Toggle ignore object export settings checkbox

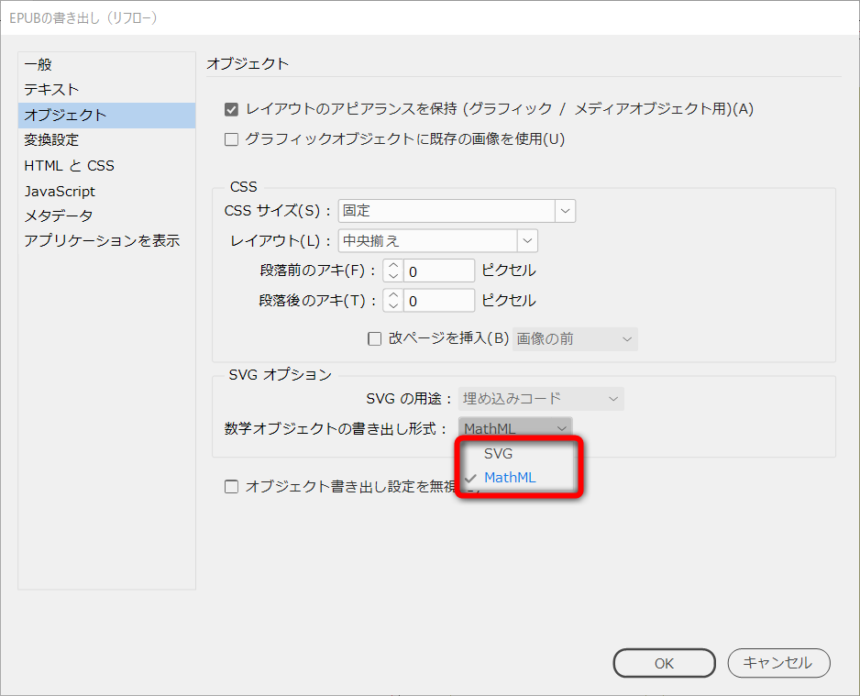232,487
